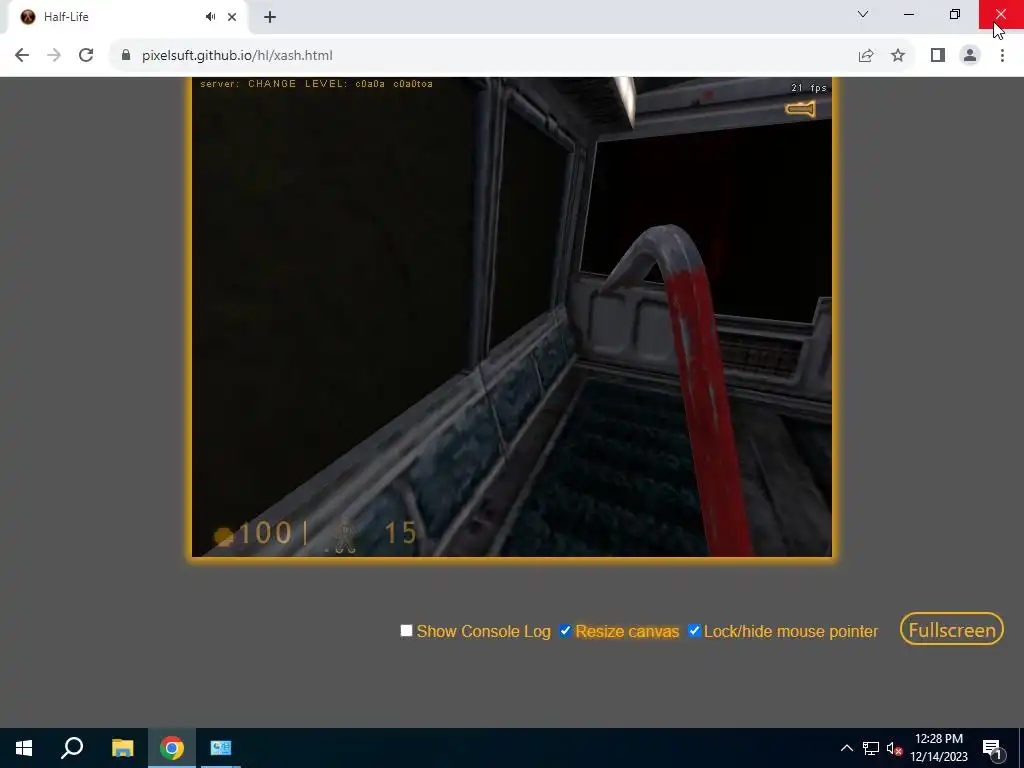Reload the Half-Life page
The image size is (1024, 768).
(86, 56)
